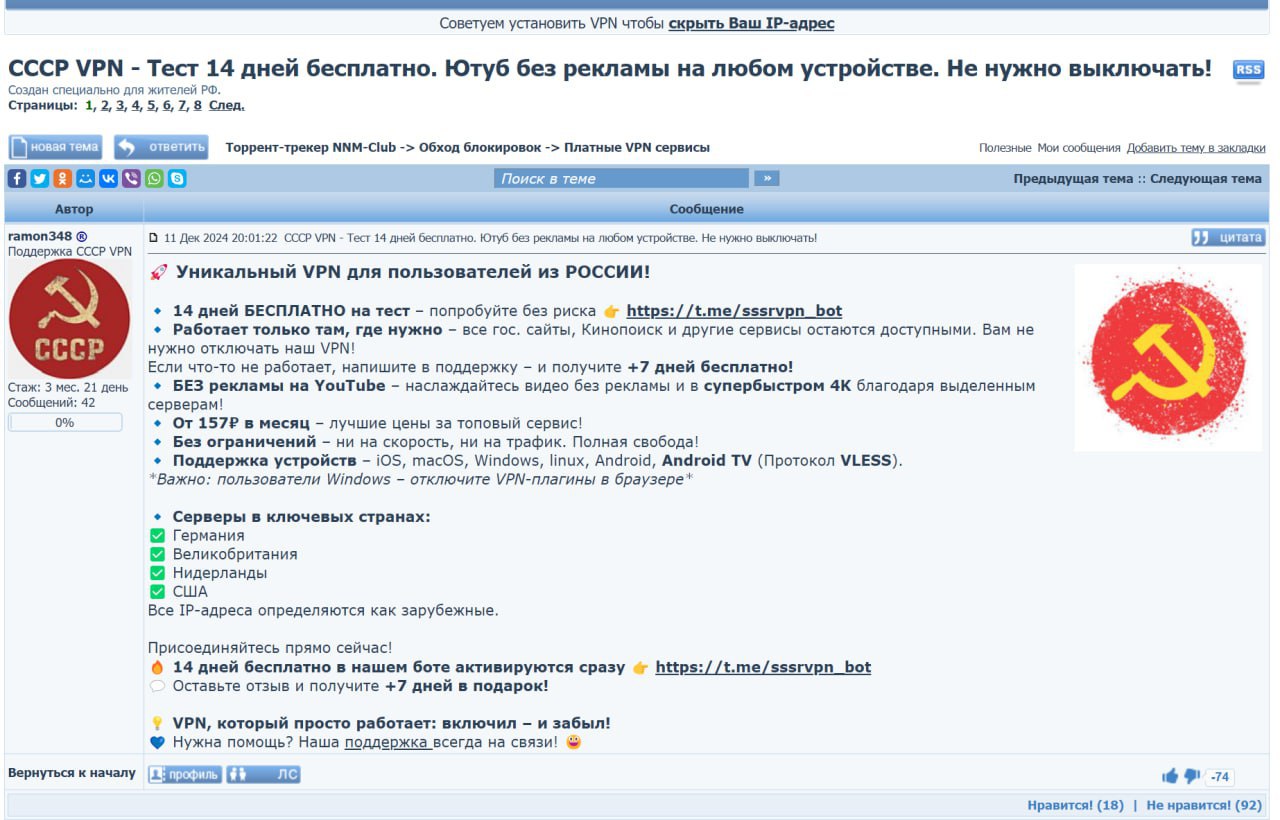This screenshot has height=820, width=1280.
Task: Go to page 4 of topic
Action: (135, 105)
